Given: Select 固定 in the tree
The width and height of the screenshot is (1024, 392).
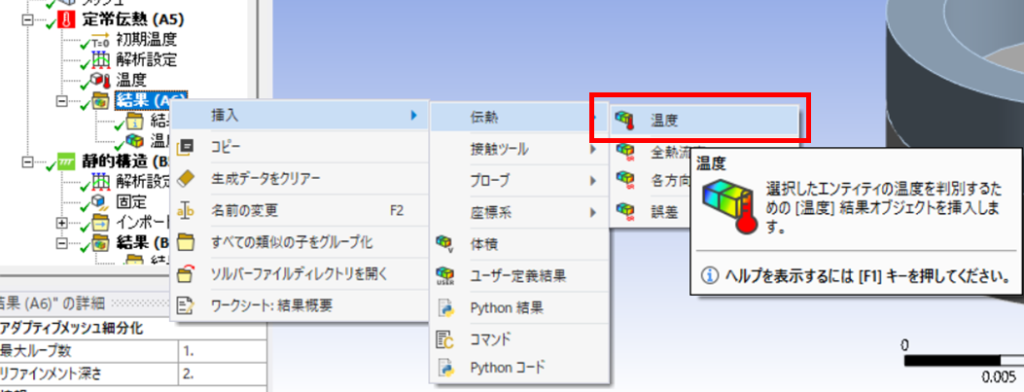Looking at the screenshot, I should click(131, 201).
